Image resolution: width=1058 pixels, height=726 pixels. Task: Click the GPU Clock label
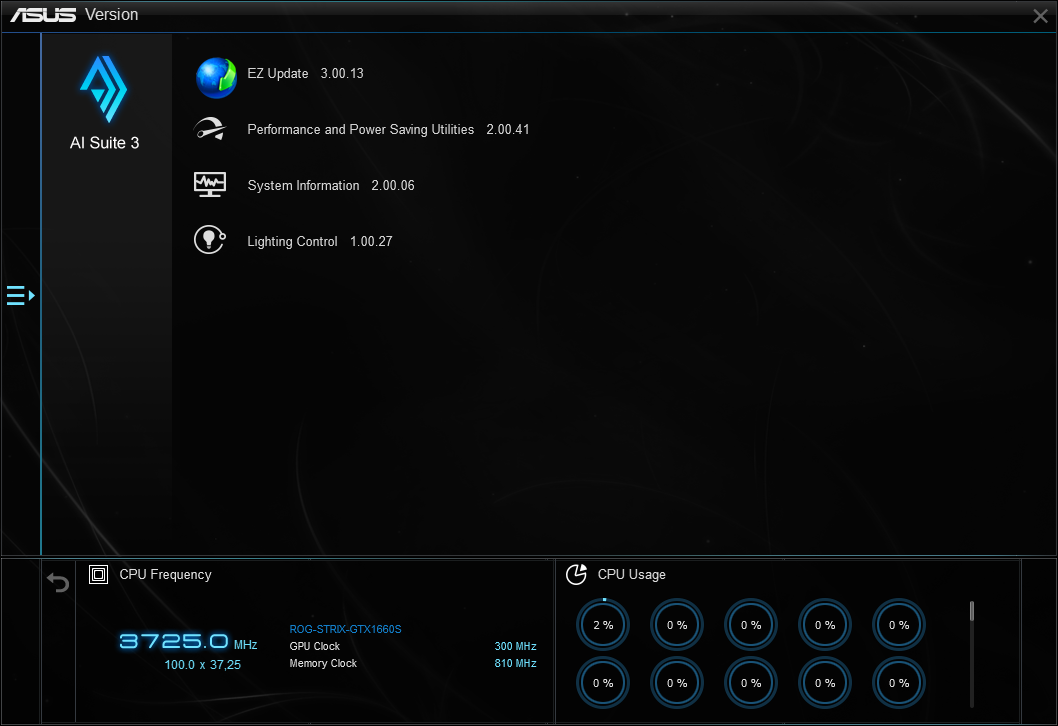314,646
